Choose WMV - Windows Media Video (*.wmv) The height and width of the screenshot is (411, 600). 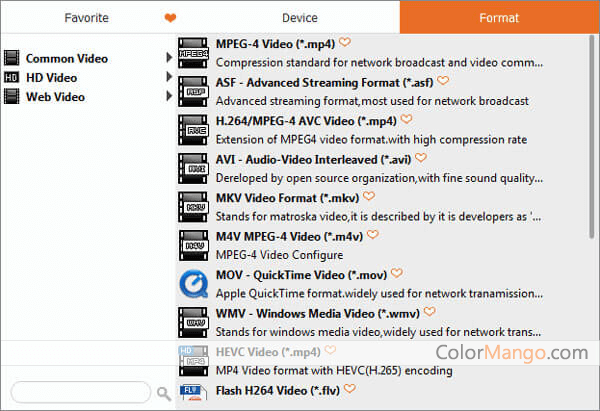pyautogui.click(x=318, y=314)
